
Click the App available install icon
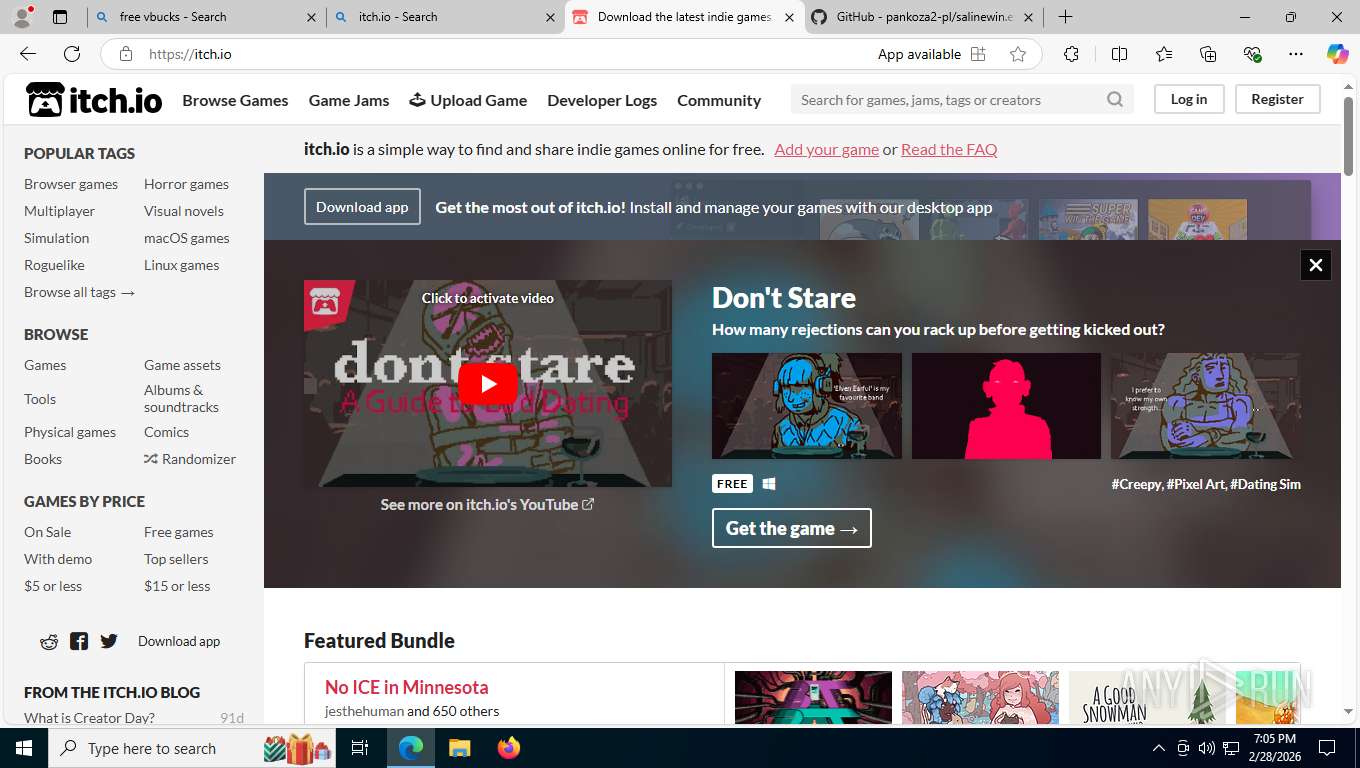pyautogui.click(x=978, y=54)
